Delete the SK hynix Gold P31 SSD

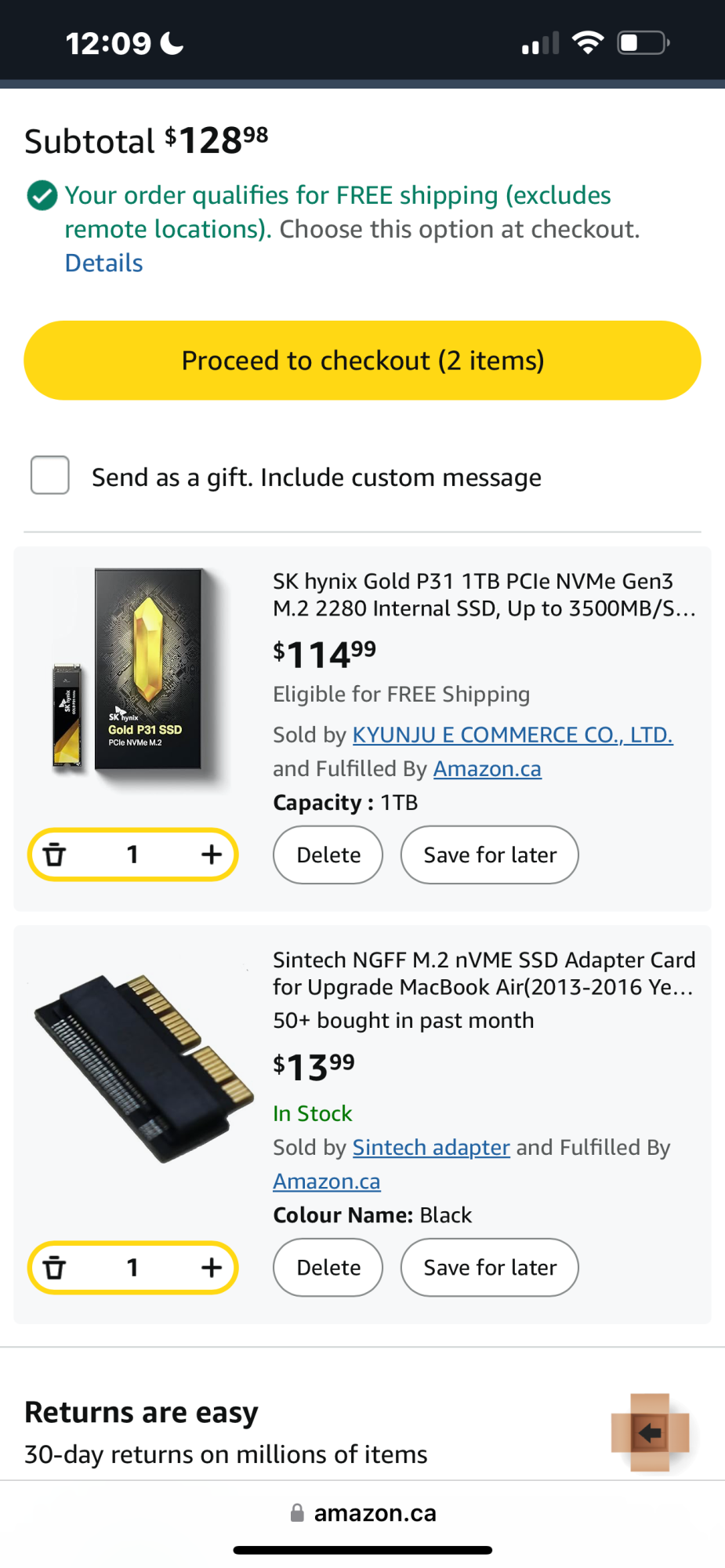click(x=328, y=855)
